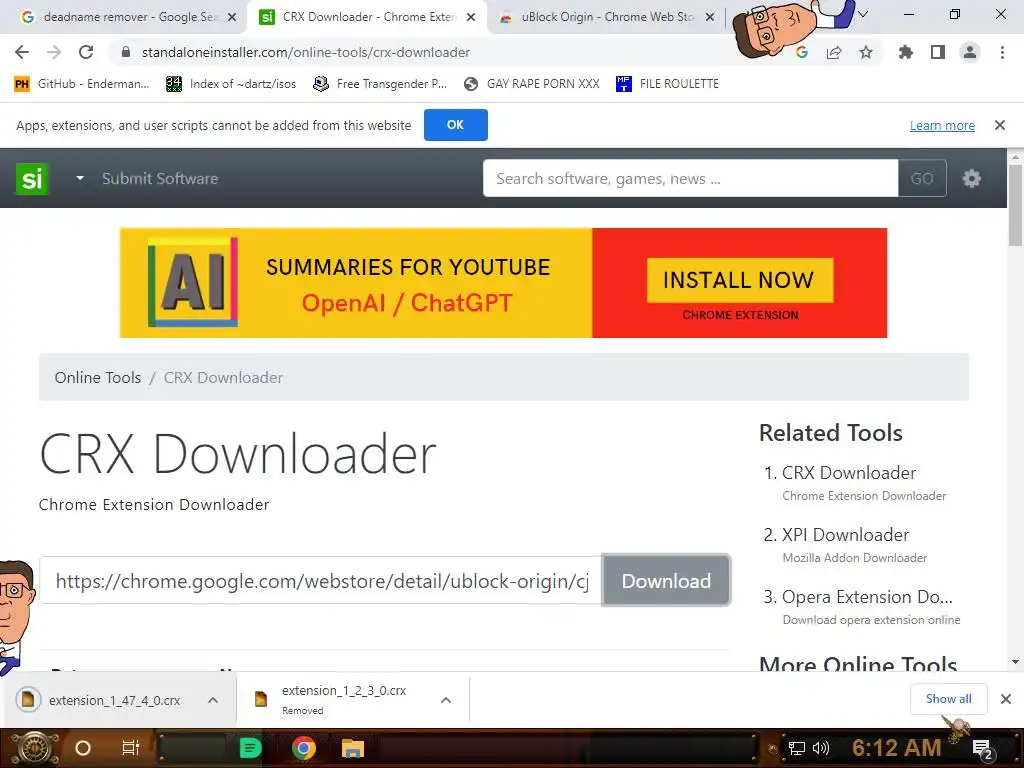Open CRX Downloader in Related Tools
Screen dimensions: 1024x768
848,473
